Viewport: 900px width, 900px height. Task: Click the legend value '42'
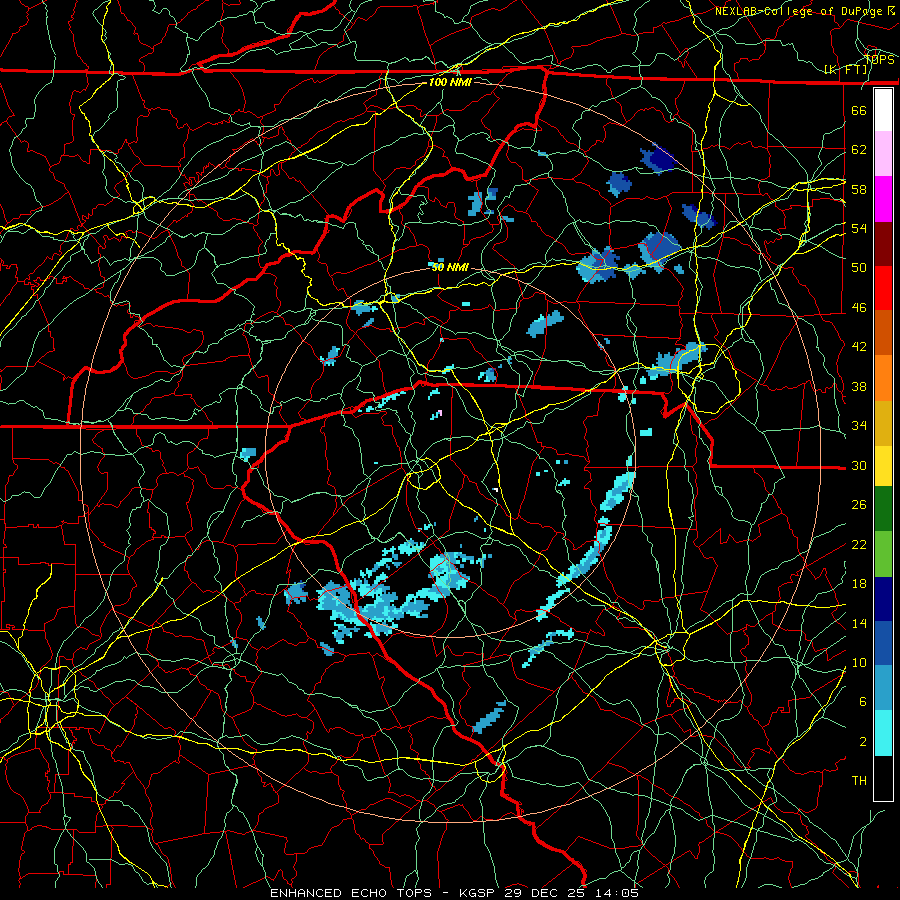pyautogui.click(x=859, y=347)
